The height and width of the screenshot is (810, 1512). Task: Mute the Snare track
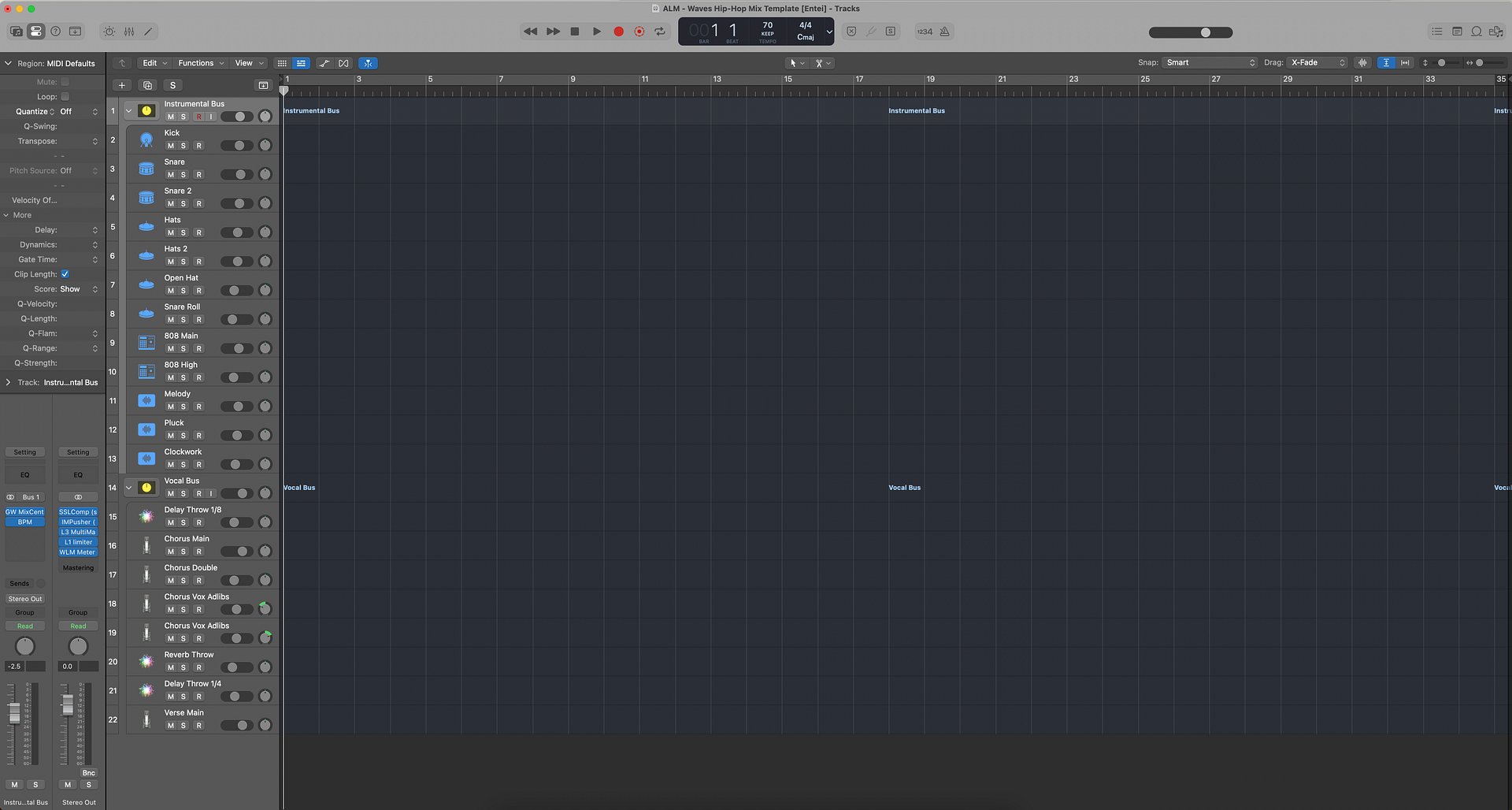tap(170, 174)
